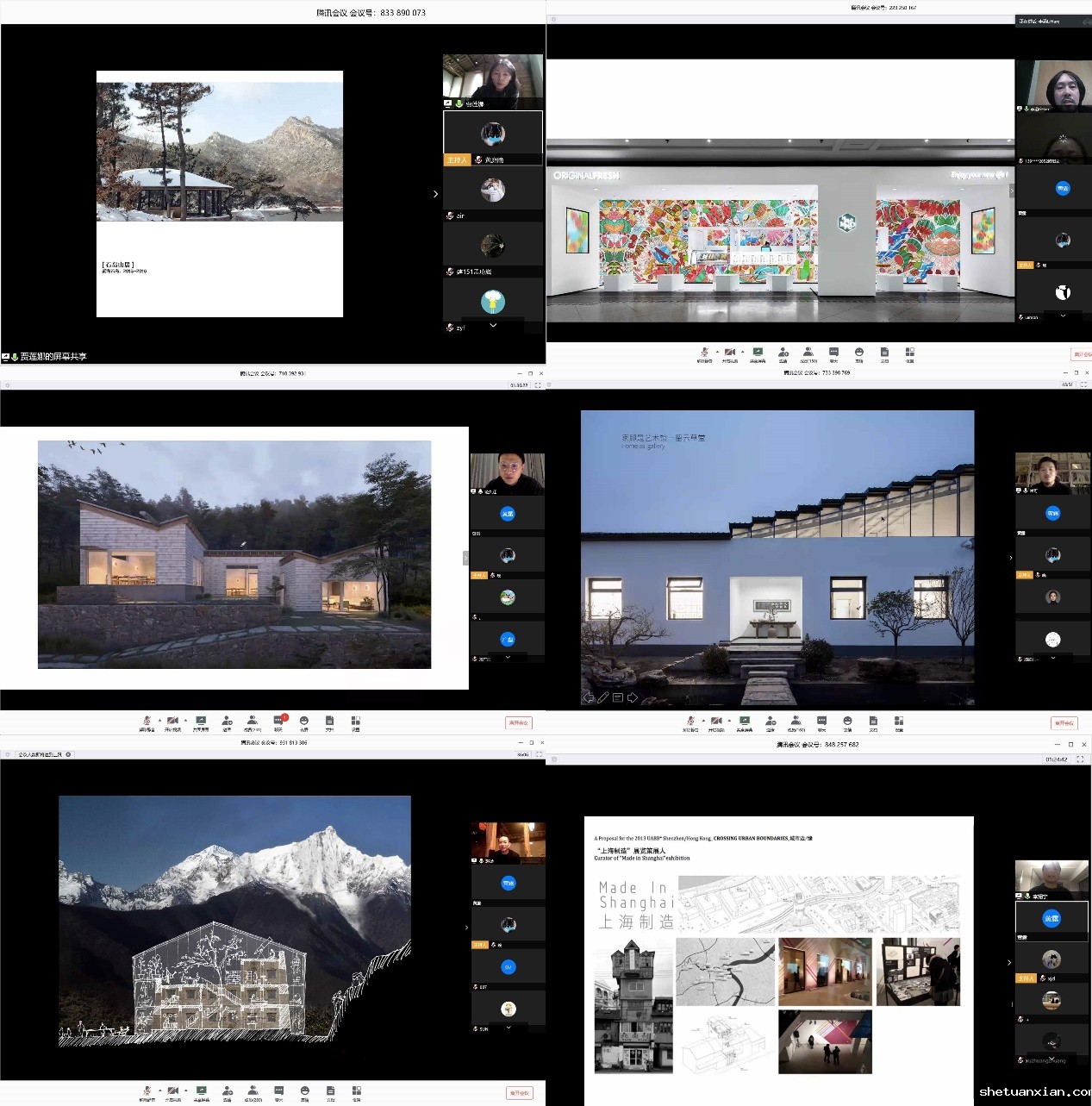The height and width of the screenshot is (1106, 1092).
Task: Unmute microphone in snowy mountain sketch meeting toolbar
Action: [147, 1091]
